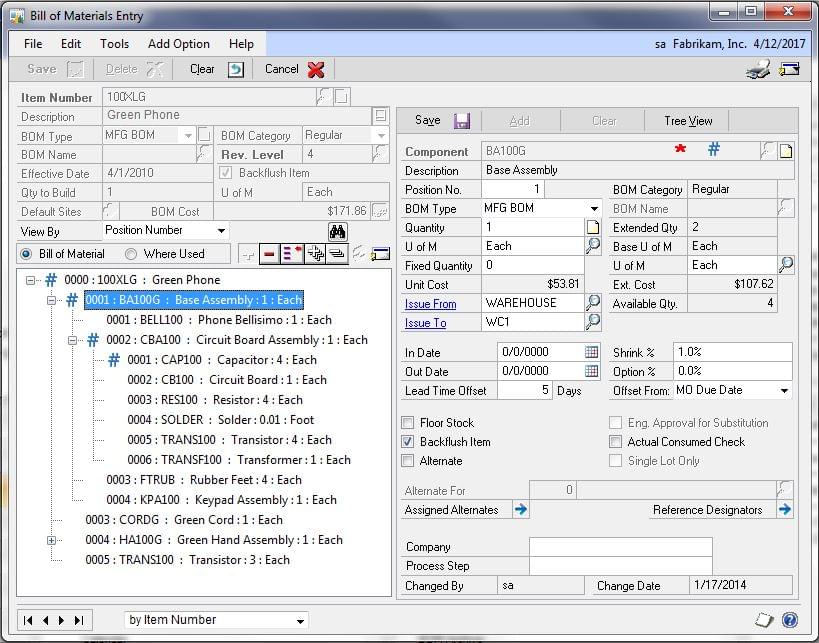Click the printer icon in the toolbar
819x643 pixels.
[757, 70]
